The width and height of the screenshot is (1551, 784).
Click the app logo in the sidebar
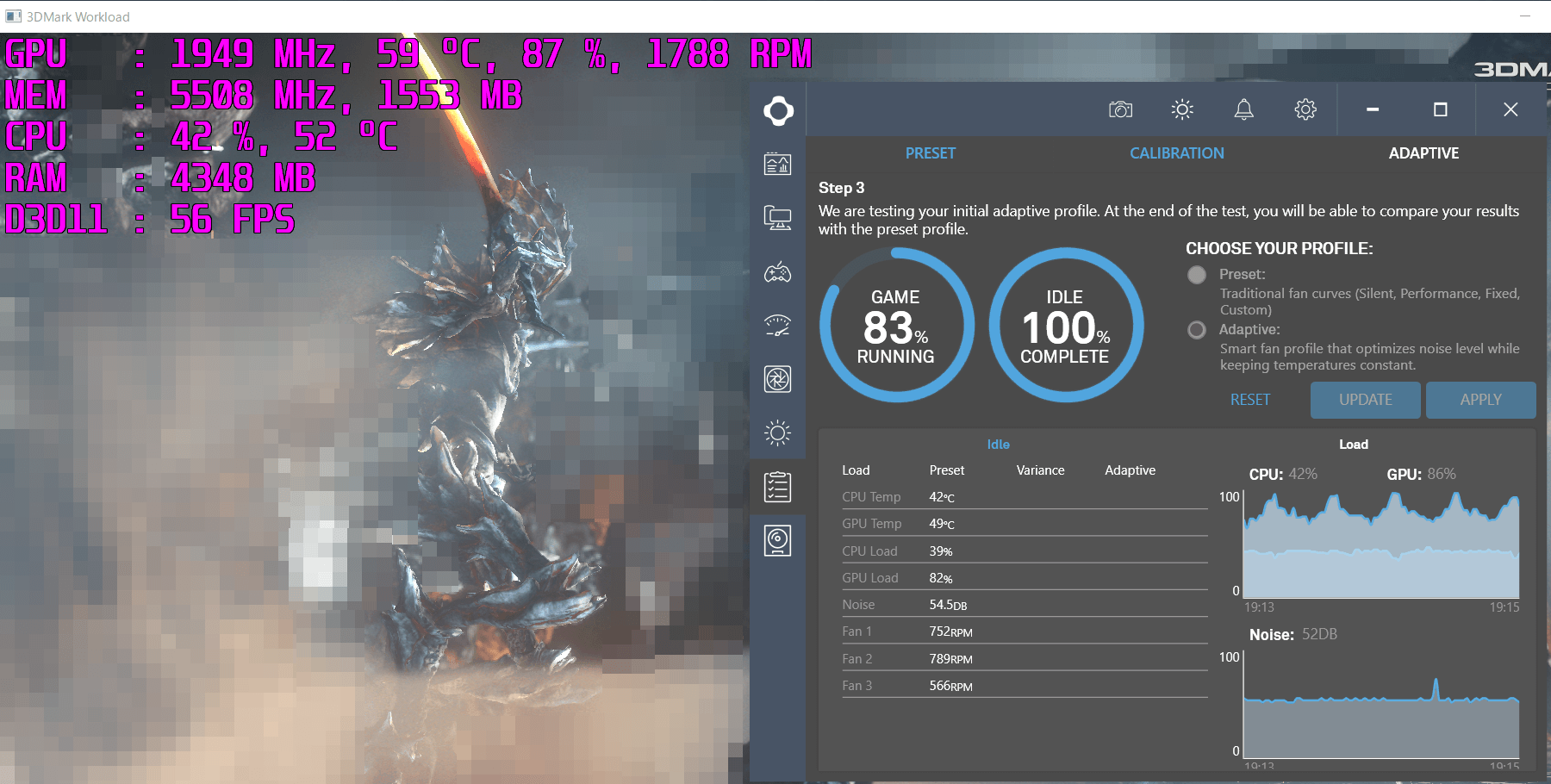(x=778, y=110)
